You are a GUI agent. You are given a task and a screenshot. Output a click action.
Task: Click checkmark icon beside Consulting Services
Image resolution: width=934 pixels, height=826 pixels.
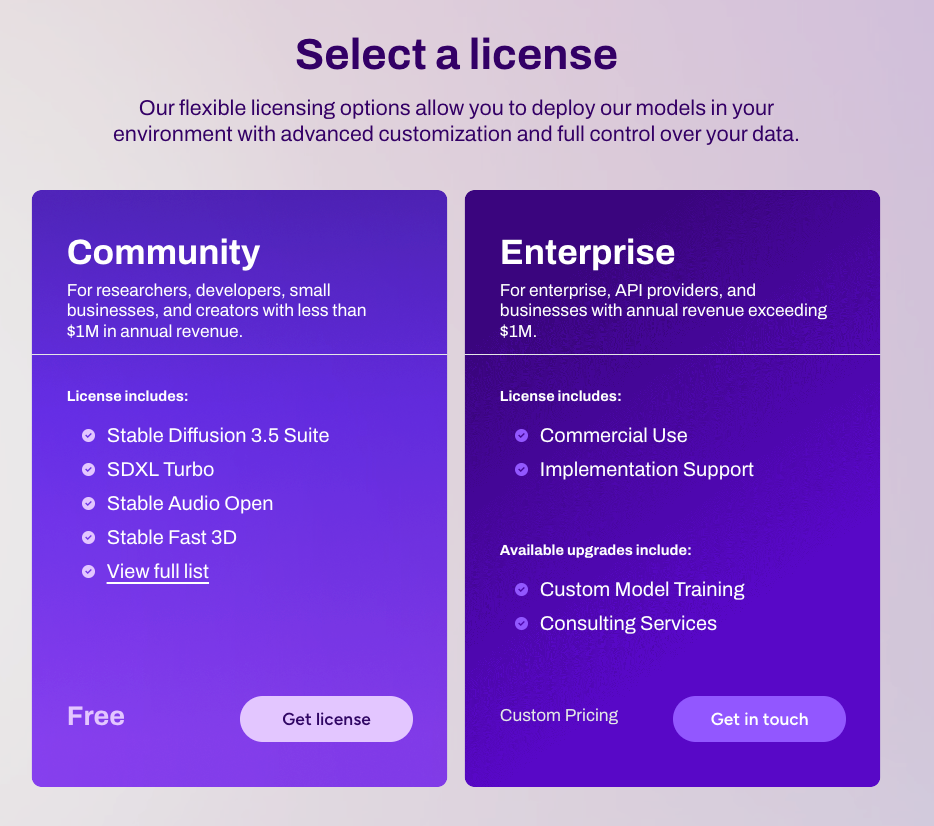[521, 624]
